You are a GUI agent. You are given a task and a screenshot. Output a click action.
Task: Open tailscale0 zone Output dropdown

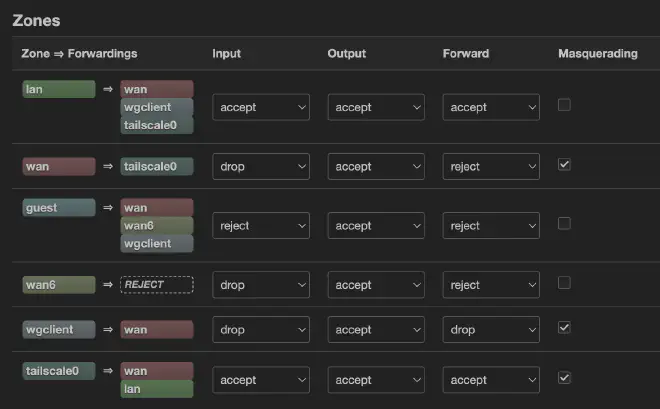tap(376, 380)
